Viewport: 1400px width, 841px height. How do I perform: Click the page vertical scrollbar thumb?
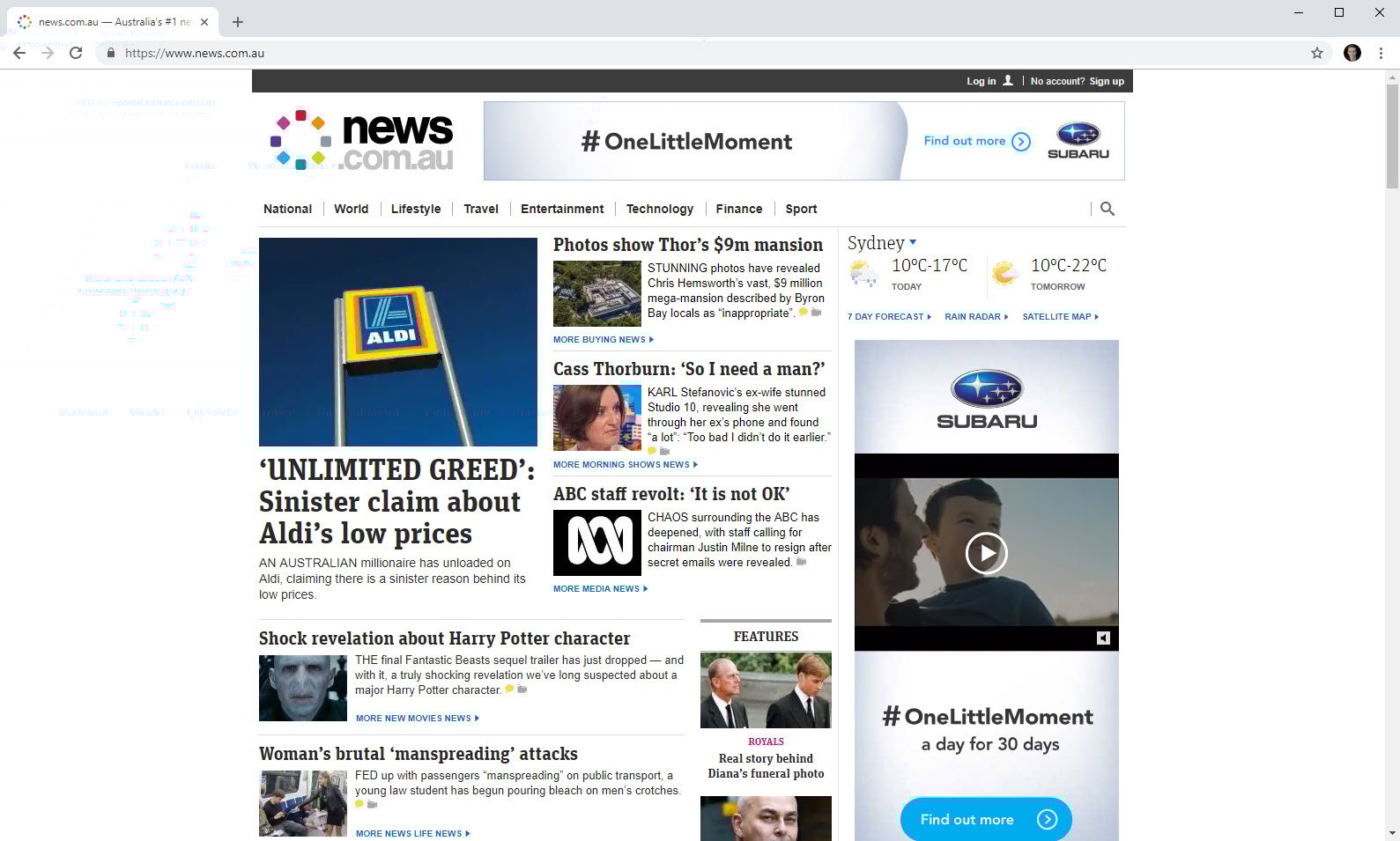point(1392,136)
